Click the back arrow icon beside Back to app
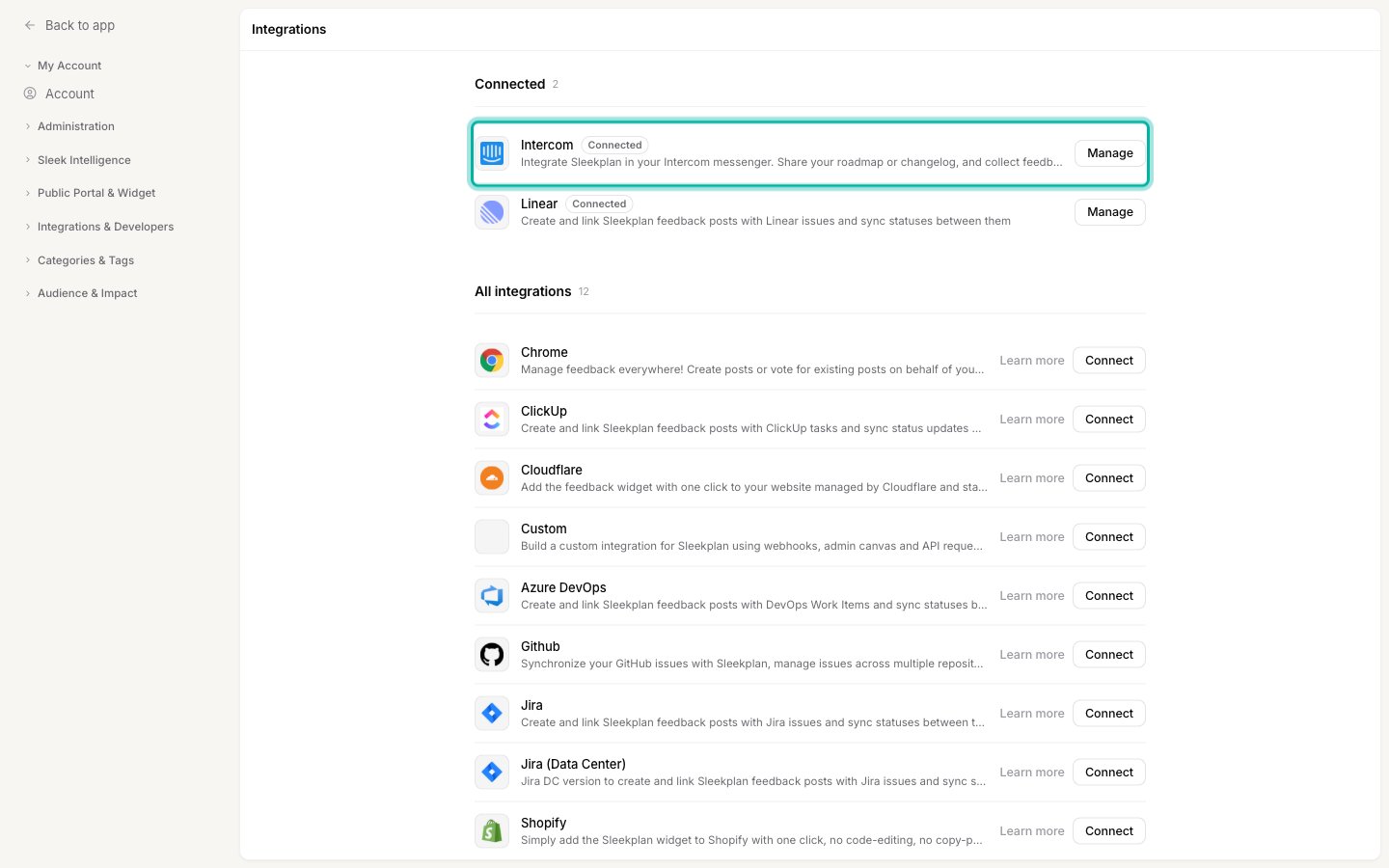Viewport: 1389px width, 868px height. (30, 25)
